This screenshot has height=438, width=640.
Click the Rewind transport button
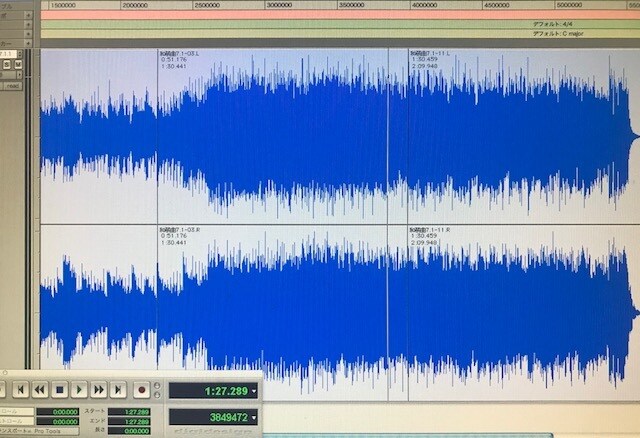[x=40, y=390]
